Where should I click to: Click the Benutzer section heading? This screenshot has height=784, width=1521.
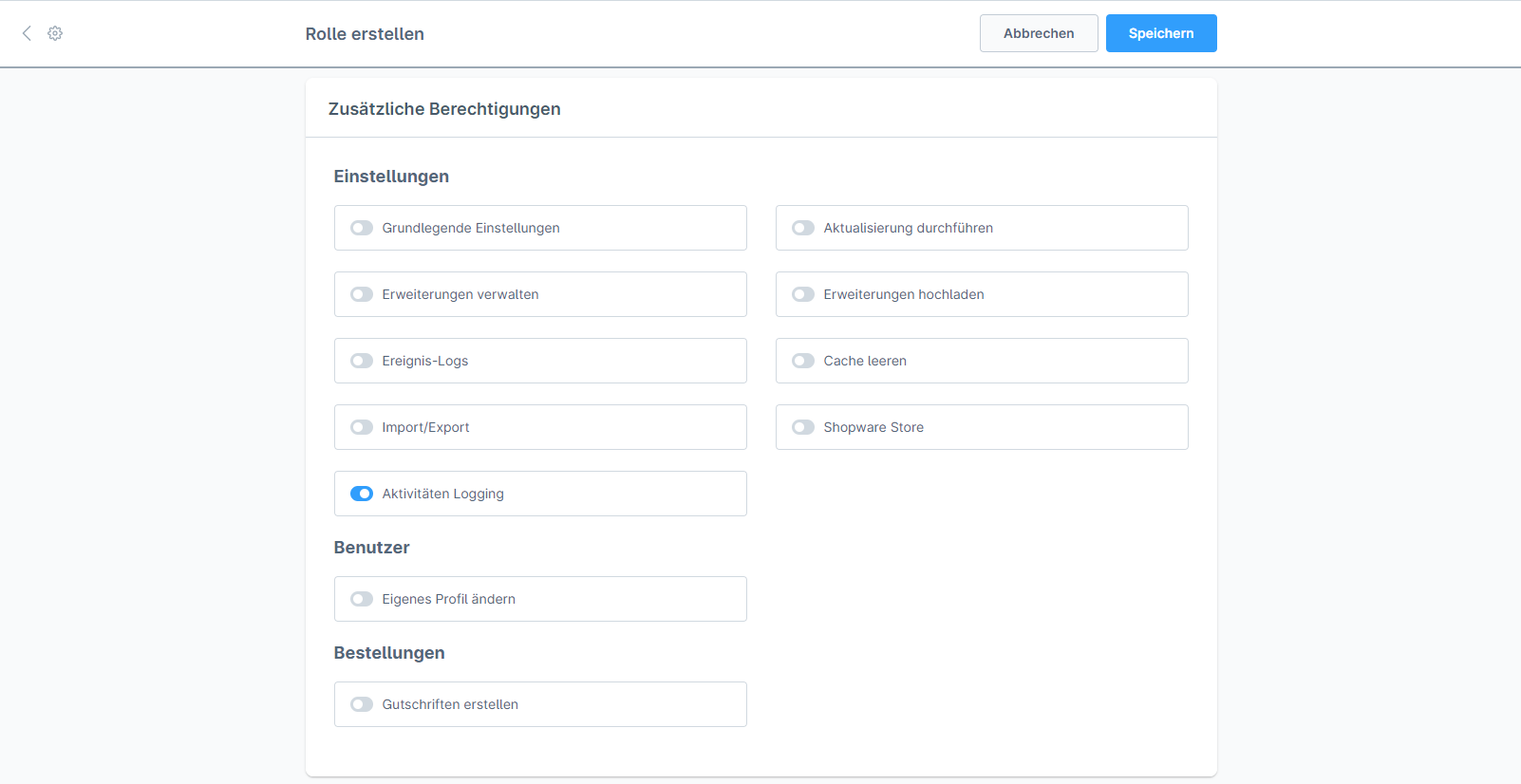pyautogui.click(x=371, y=548)
